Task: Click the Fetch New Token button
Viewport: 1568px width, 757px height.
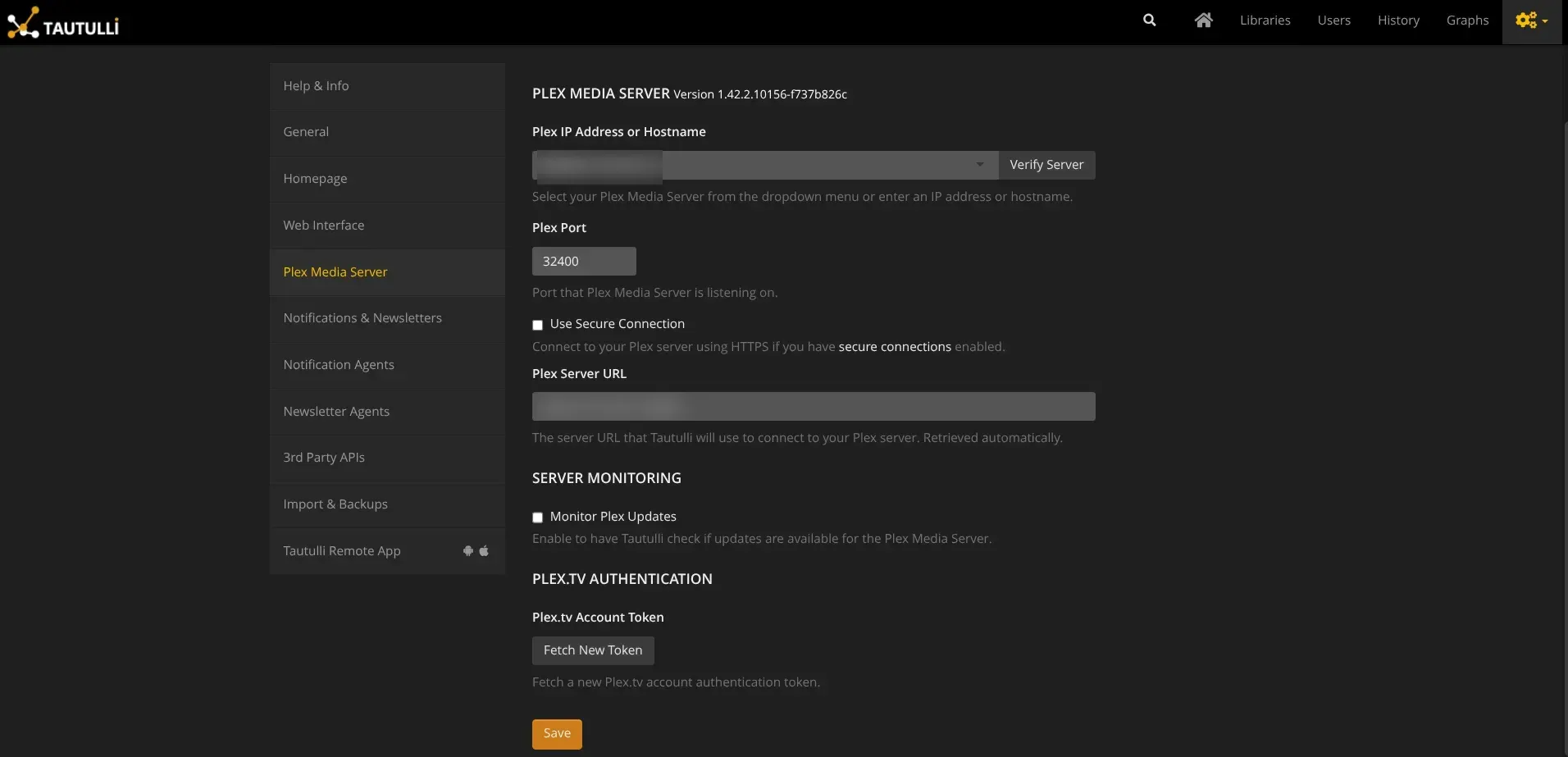Action: (x=593, y=650)
